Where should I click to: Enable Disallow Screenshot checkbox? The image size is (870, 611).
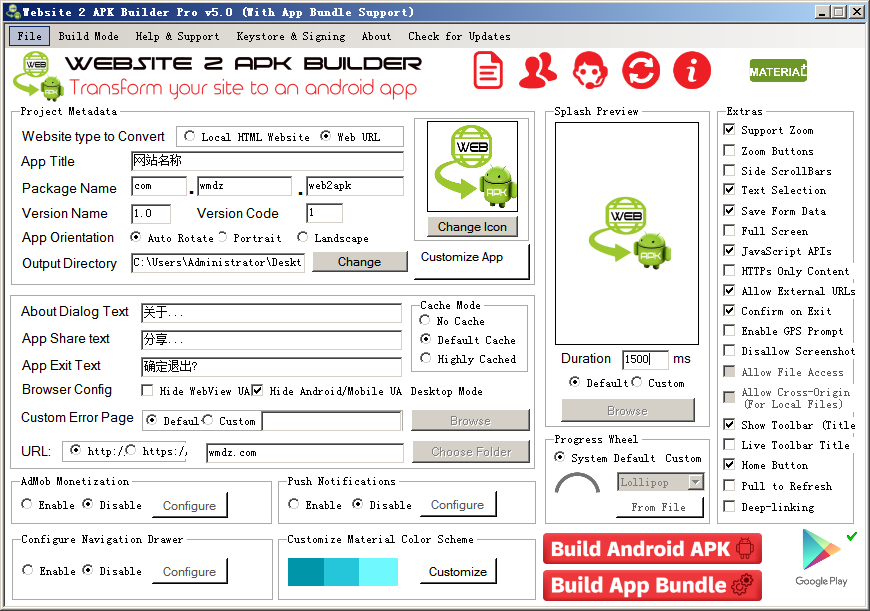(x=730, y=350)
